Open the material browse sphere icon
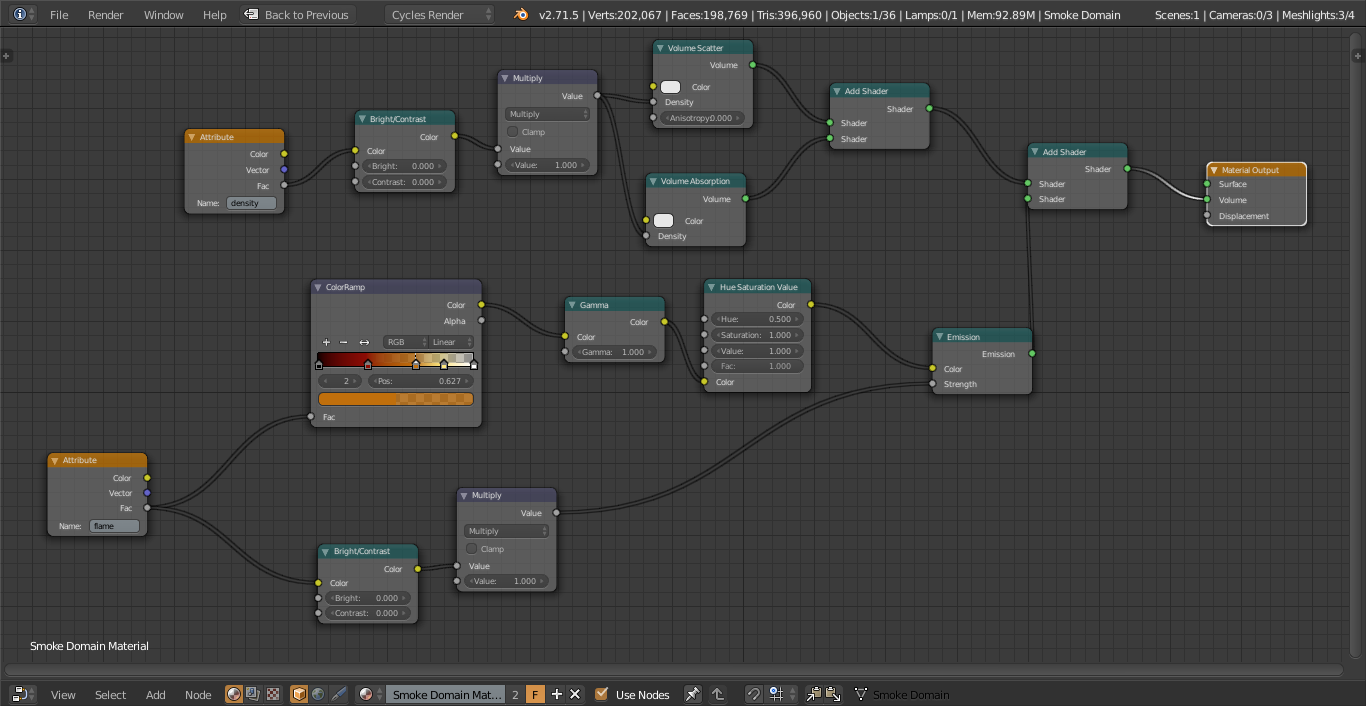The height and width of the screenshot is (706, 1366). (370, 694)
